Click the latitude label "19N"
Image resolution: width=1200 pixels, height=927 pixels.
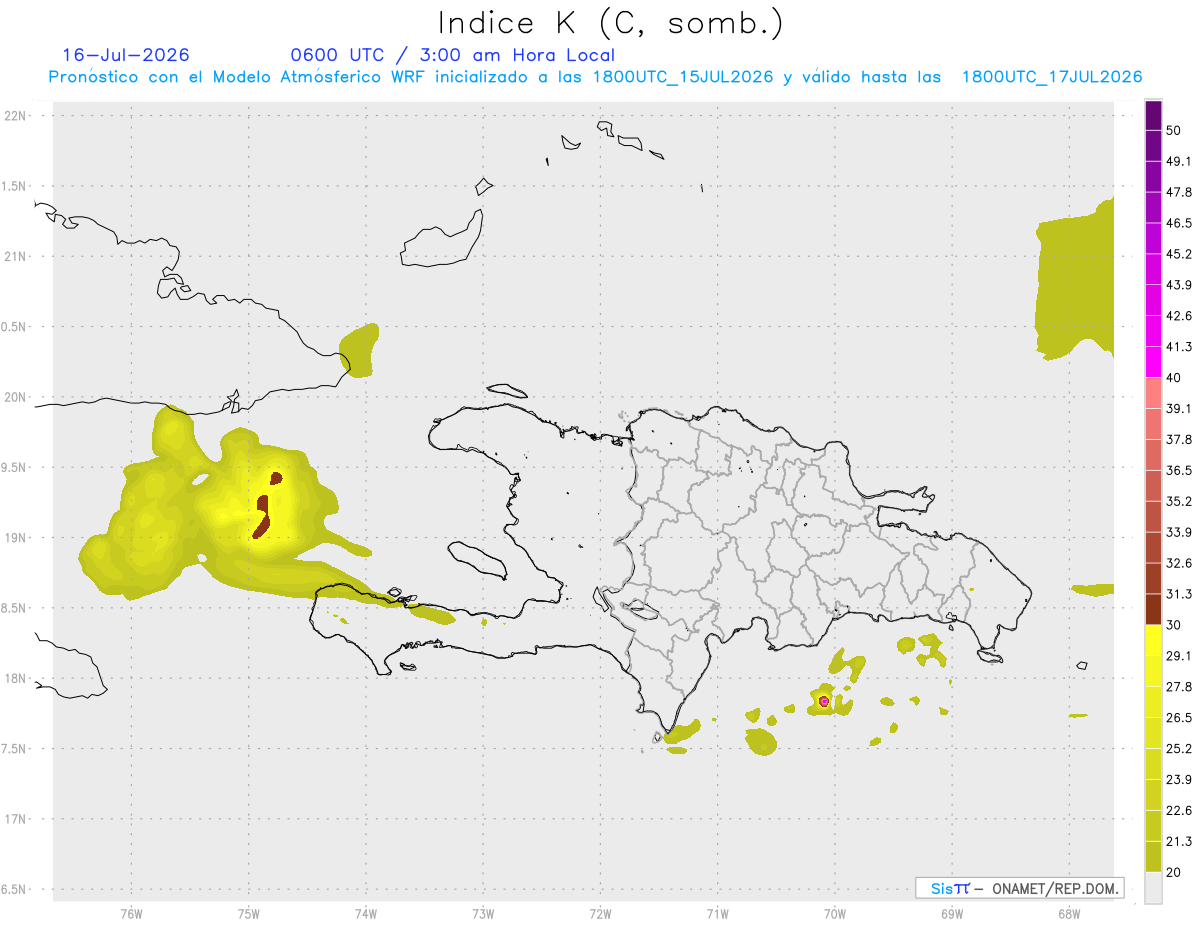click(15, 538)
